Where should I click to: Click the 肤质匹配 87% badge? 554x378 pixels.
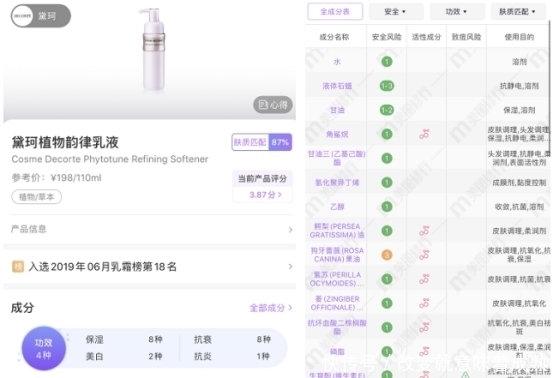click(262, 142)
